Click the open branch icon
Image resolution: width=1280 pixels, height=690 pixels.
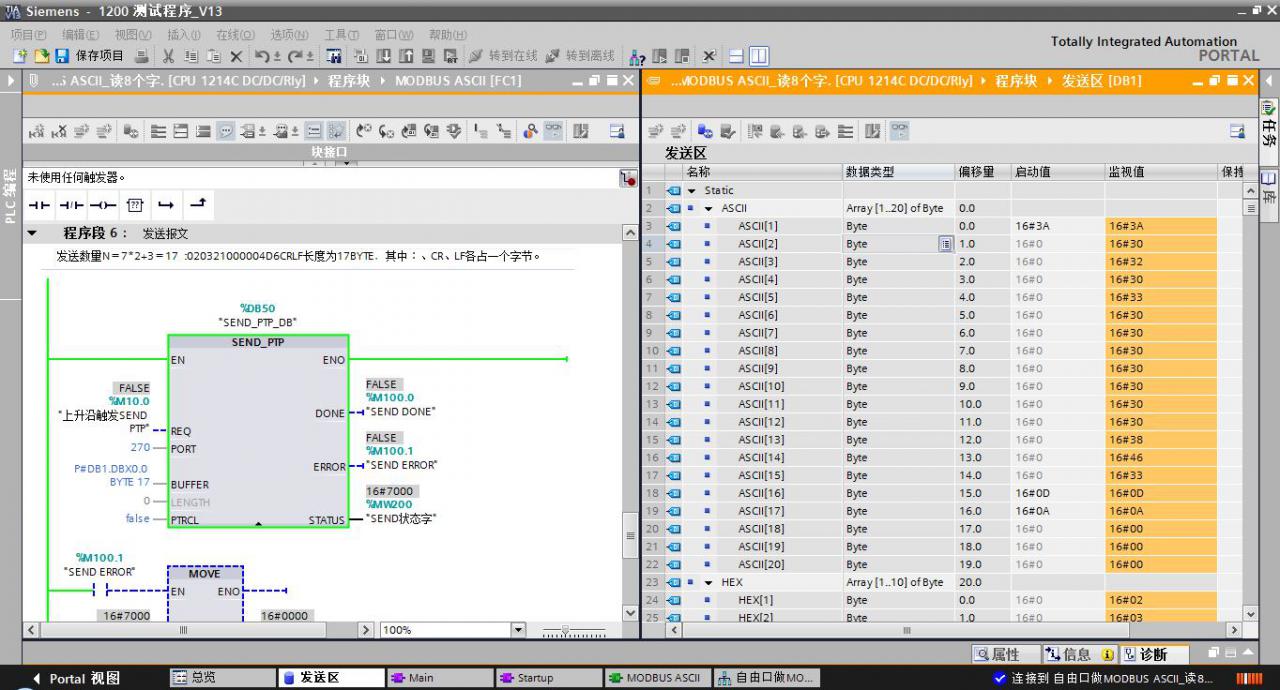coord(166,205)
